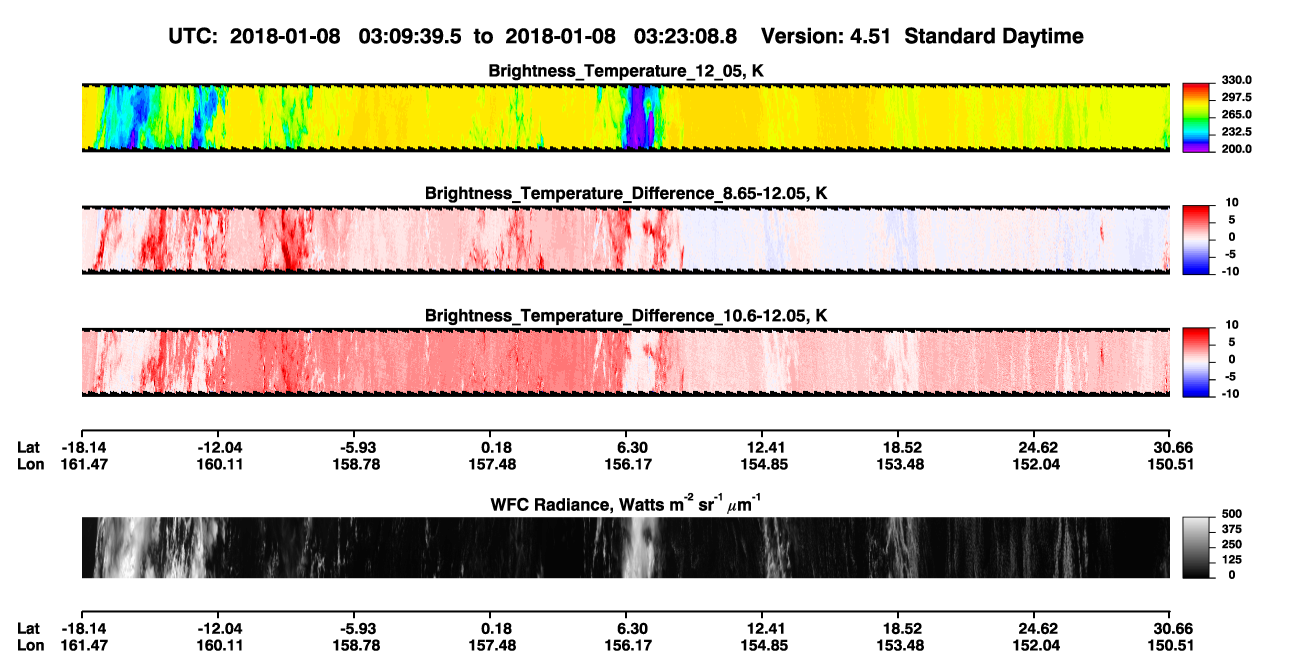The image size is (1300, 667).
Task: Click the '10' label on the 8.65-12.05 colorbar
Action: [x=1232, y=203]
